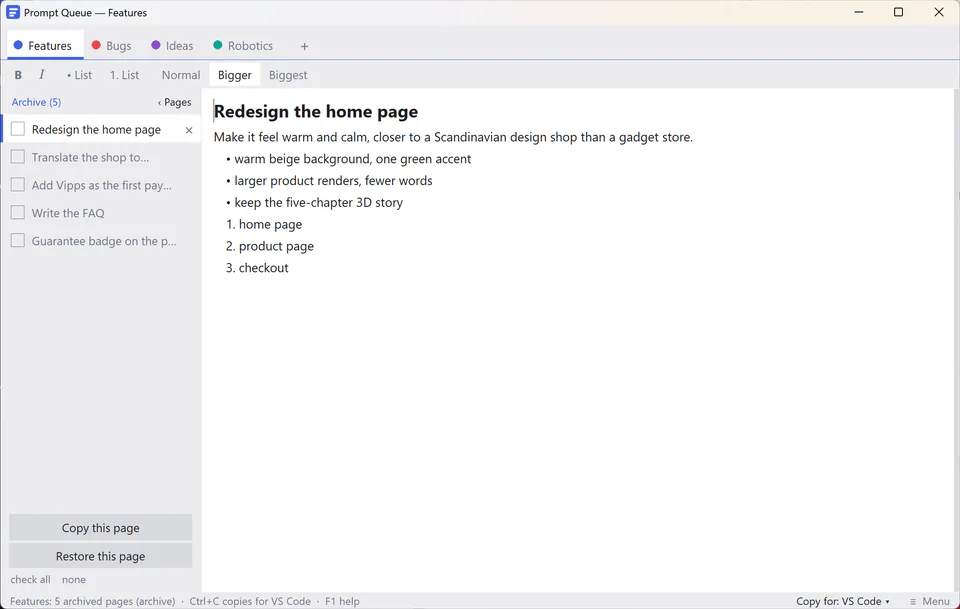960x609 pixels.
Task: Click the green dot on the Robotics tab
Action: point(217,45)
